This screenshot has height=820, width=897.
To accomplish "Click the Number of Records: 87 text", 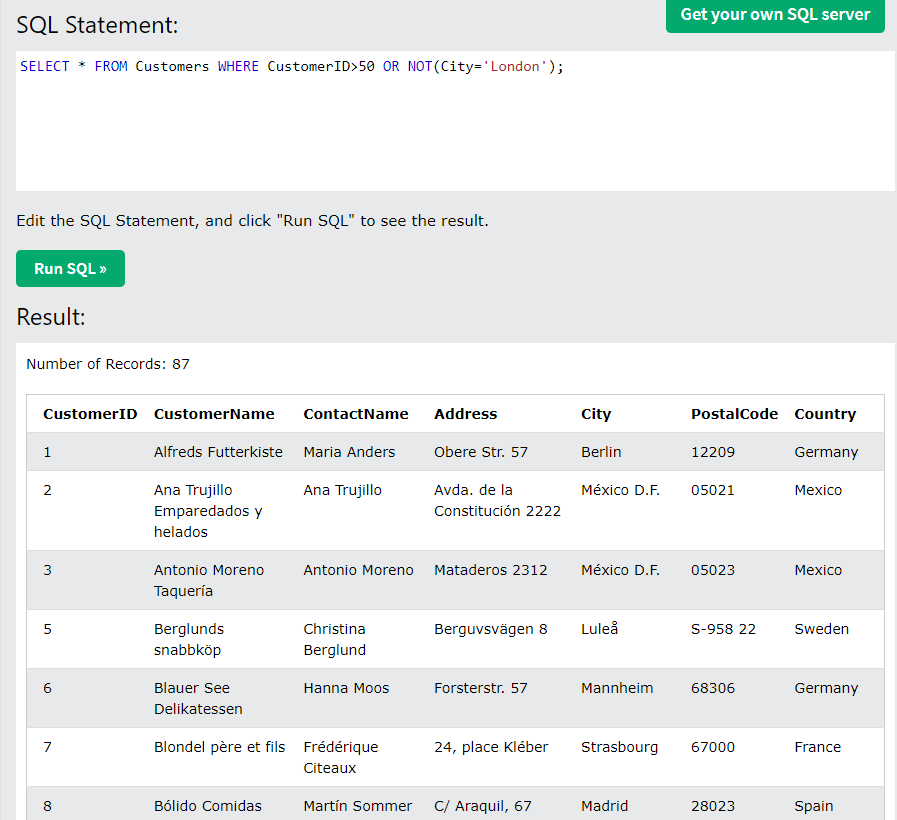I will pos(108,364).
